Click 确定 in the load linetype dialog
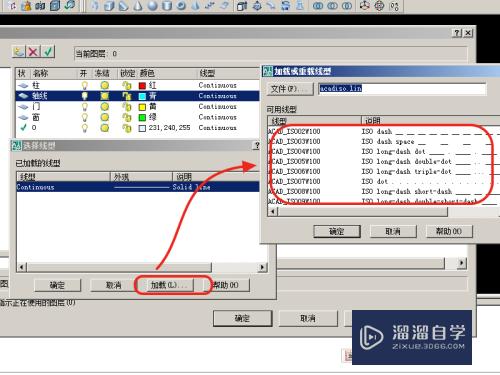 coord(337,231)
